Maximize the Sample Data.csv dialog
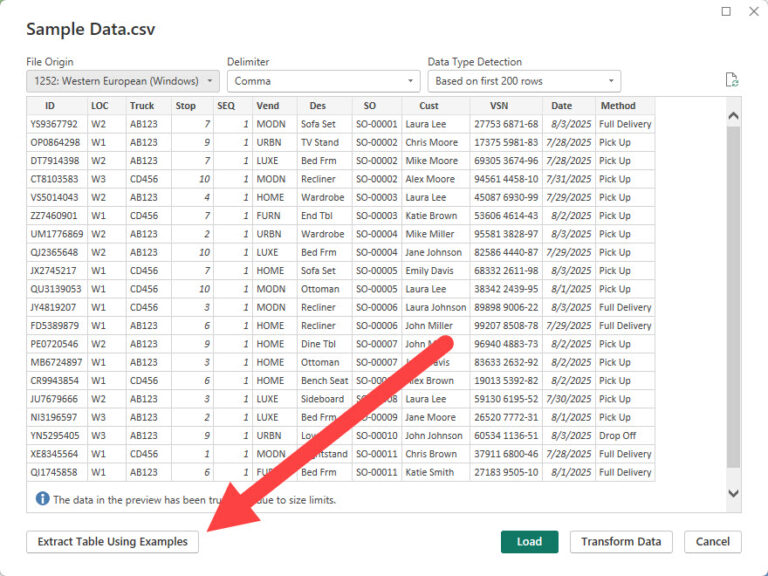 click(726, 11)
